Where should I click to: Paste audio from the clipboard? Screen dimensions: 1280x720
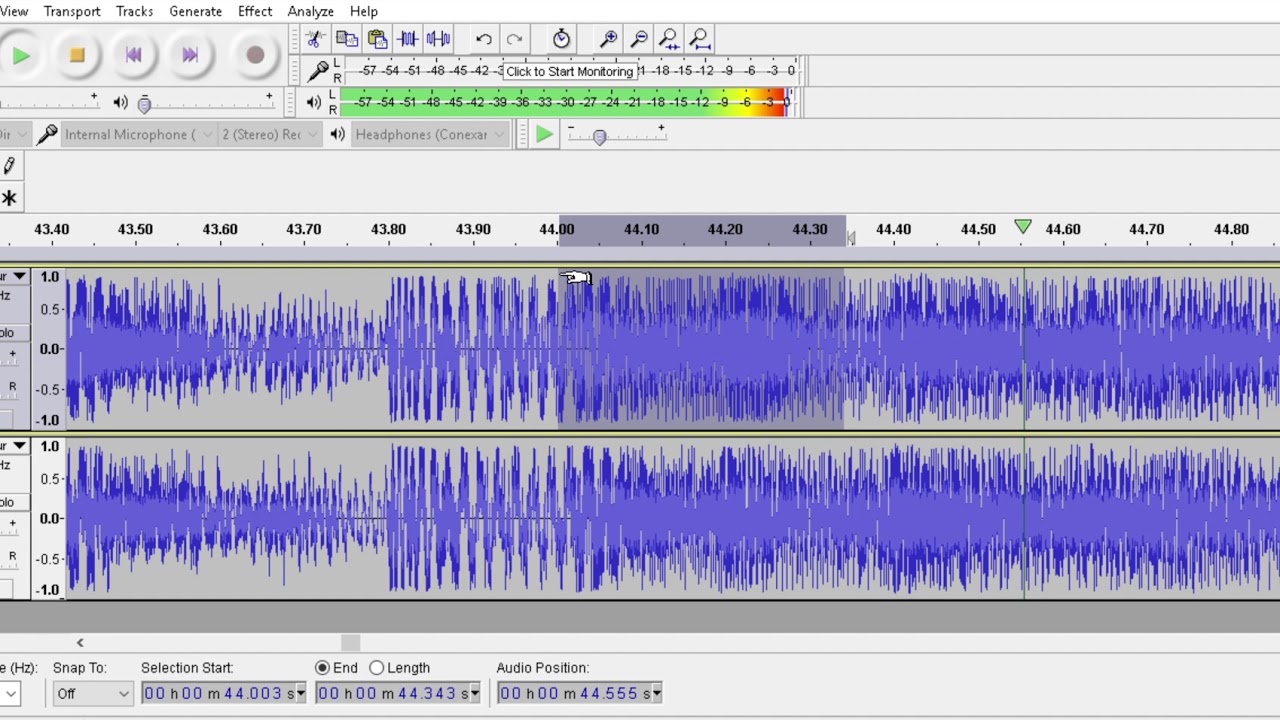(377, 39)
